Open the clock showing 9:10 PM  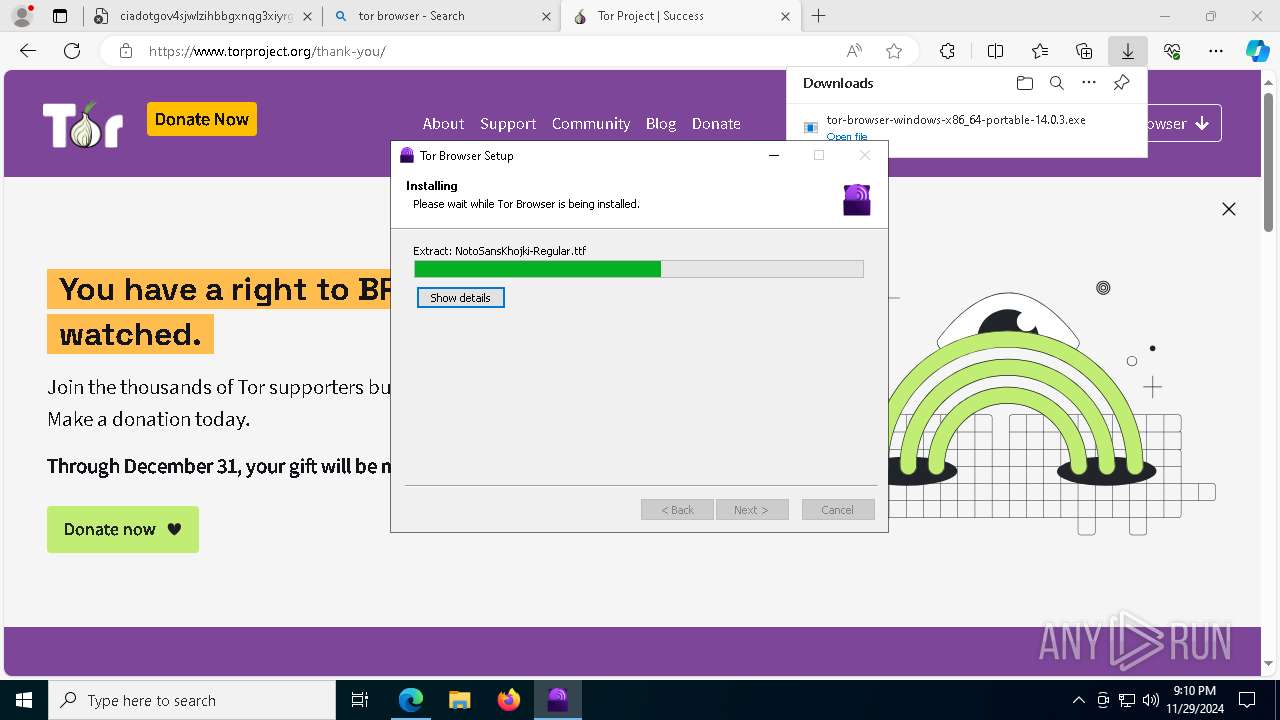(1194, 700)
